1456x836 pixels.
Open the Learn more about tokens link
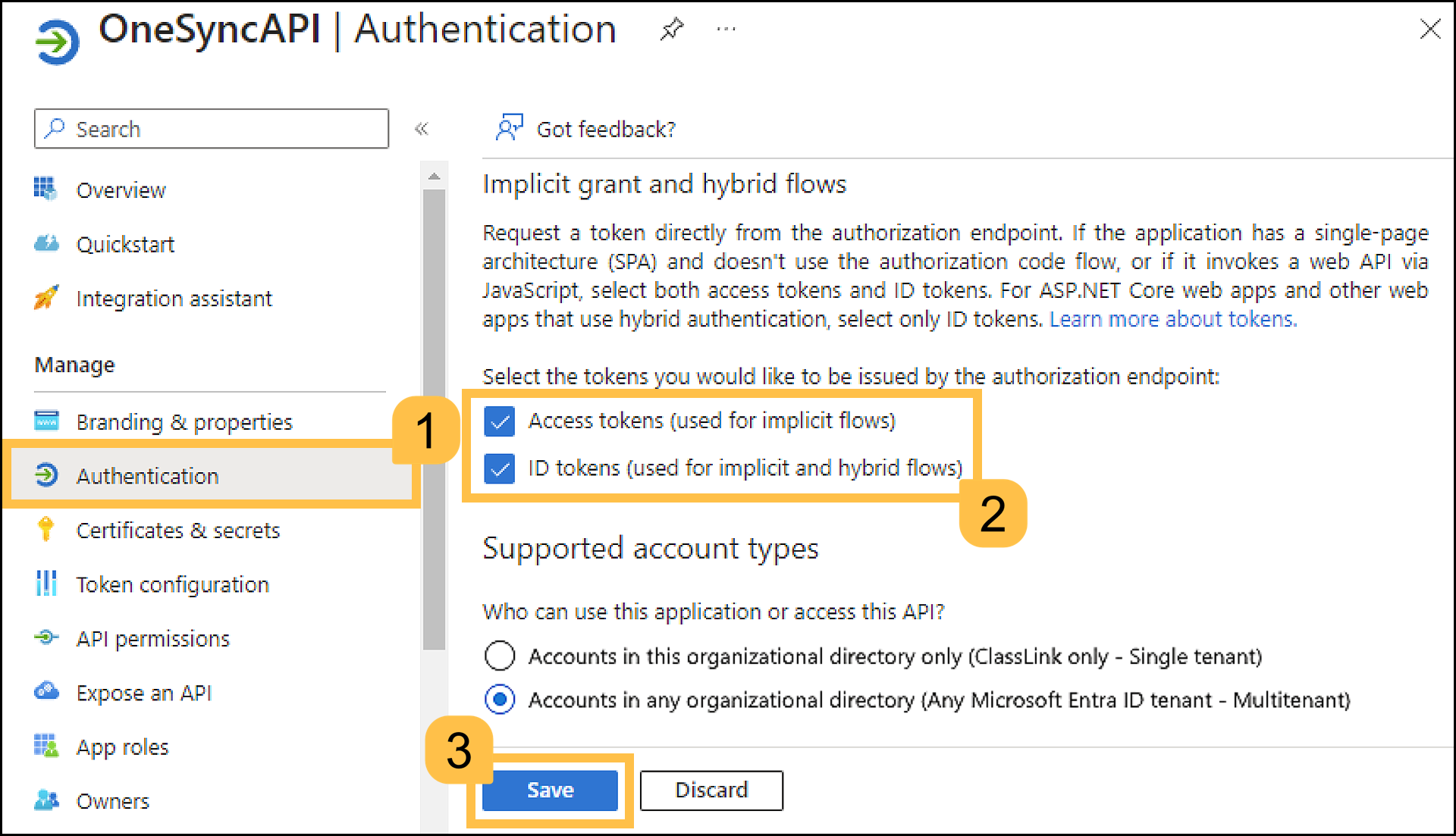(x=1172, y=319)
